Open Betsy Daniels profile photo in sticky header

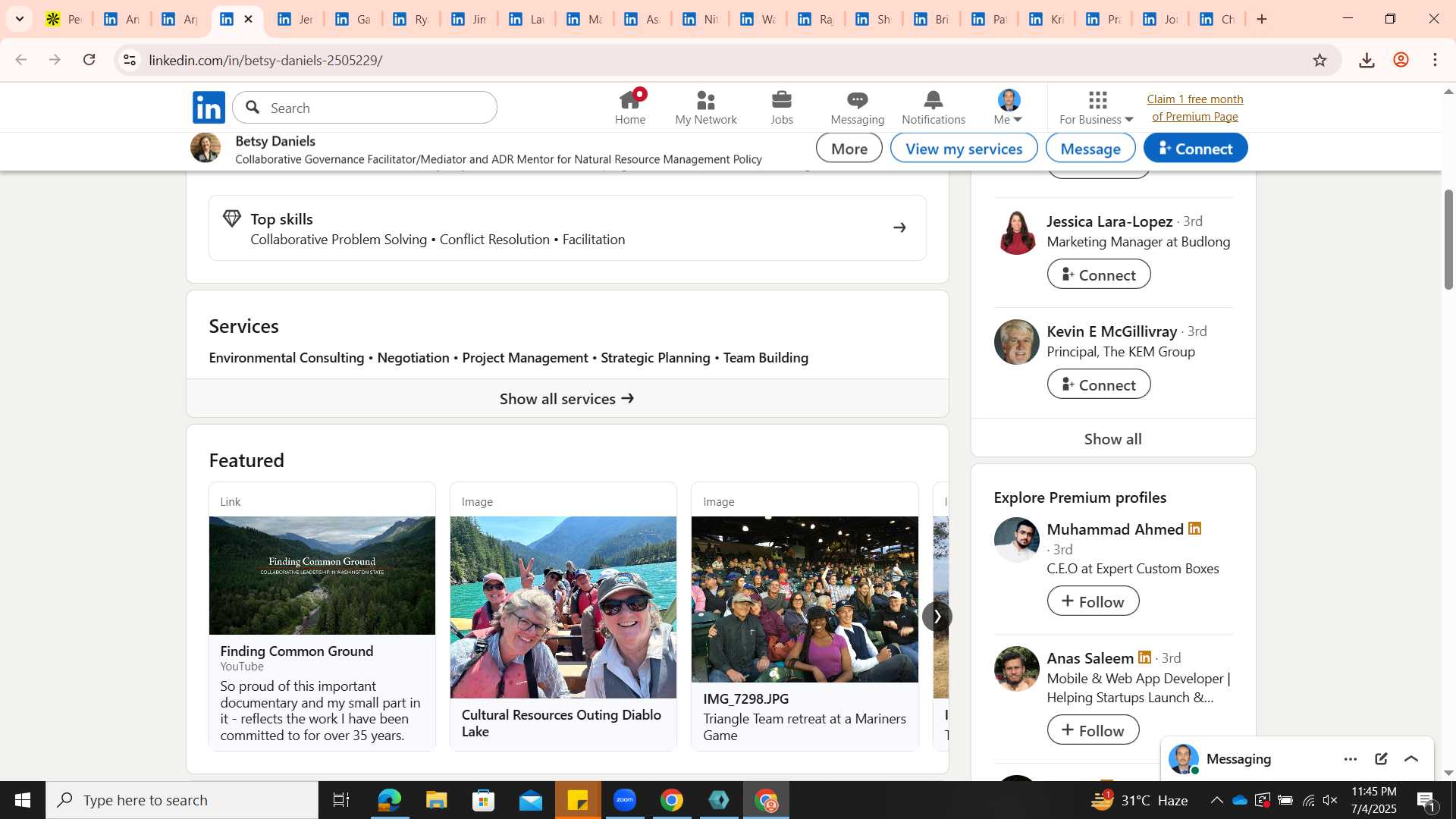206,148
